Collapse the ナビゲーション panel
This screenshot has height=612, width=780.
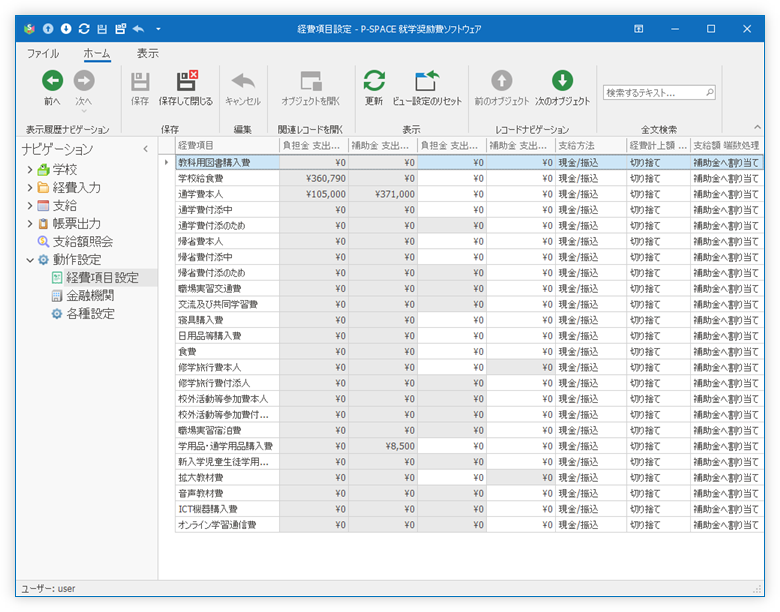(146, 149)
